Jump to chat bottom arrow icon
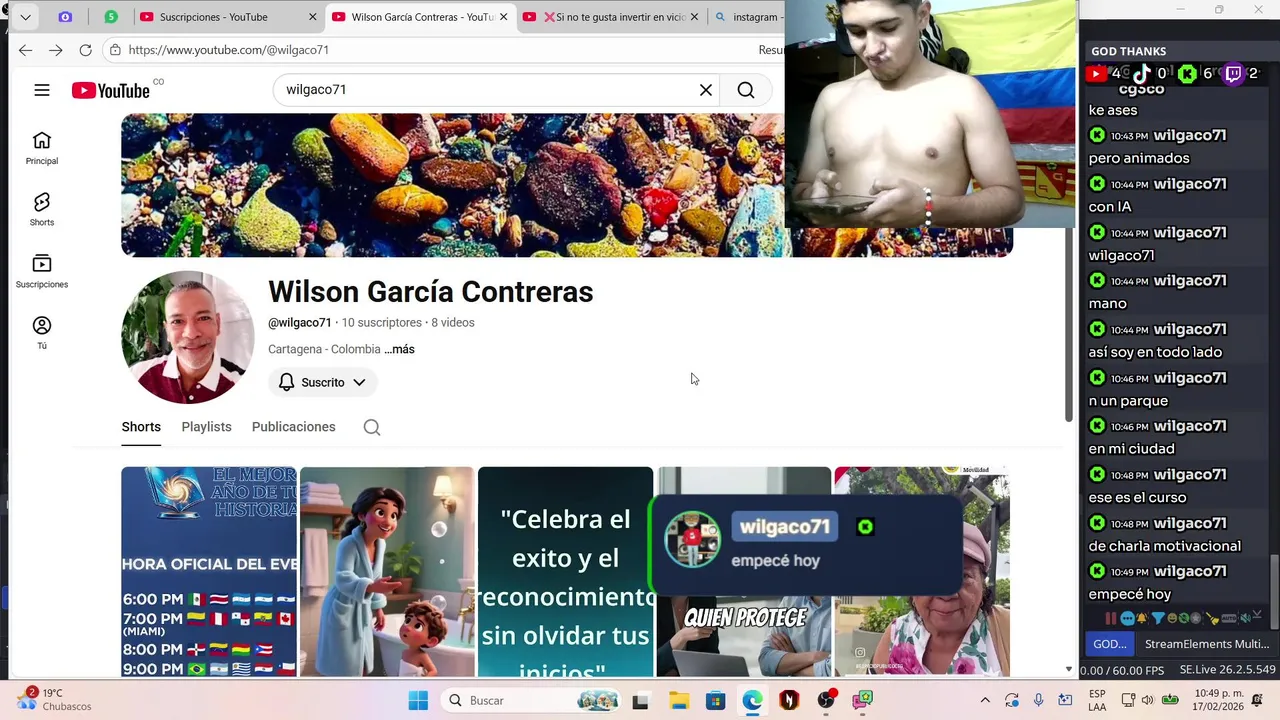The image size is (1280, 720). click(1257, 614)
